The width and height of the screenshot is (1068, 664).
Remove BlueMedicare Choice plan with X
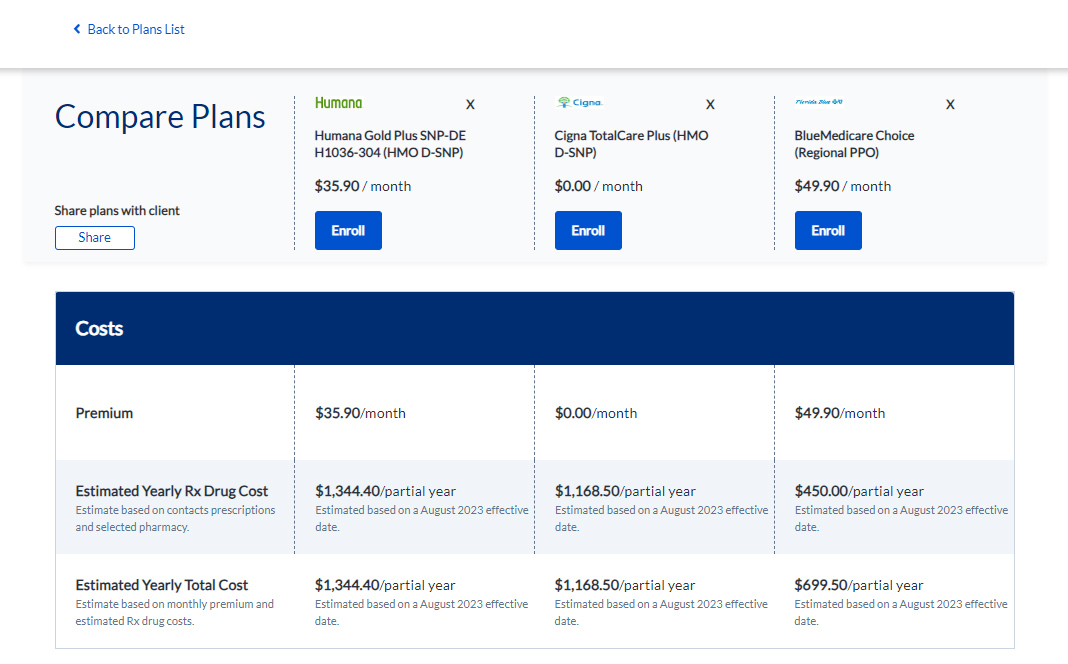[949, 104]
